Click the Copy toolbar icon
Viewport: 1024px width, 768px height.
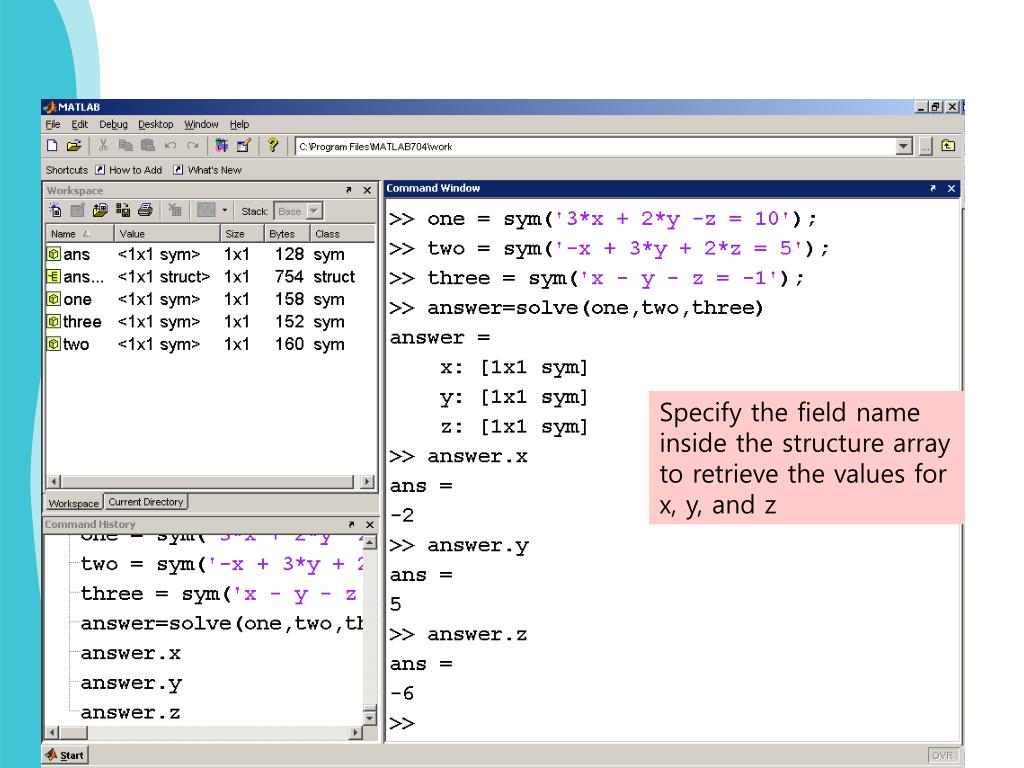(x=125, y=146)
